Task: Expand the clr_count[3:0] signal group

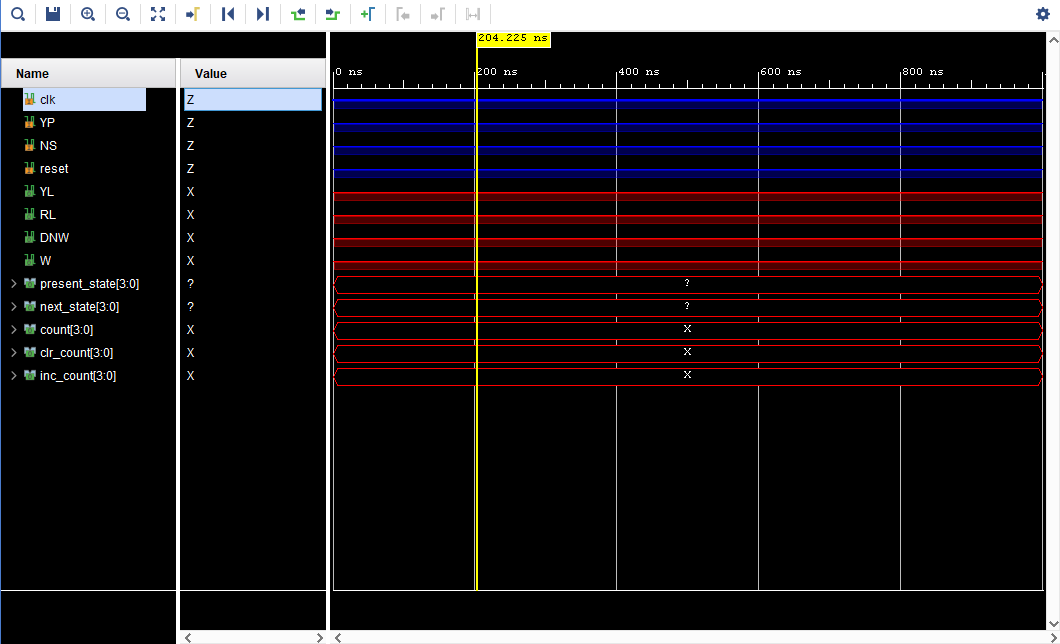Action: (x=13, y=352)
